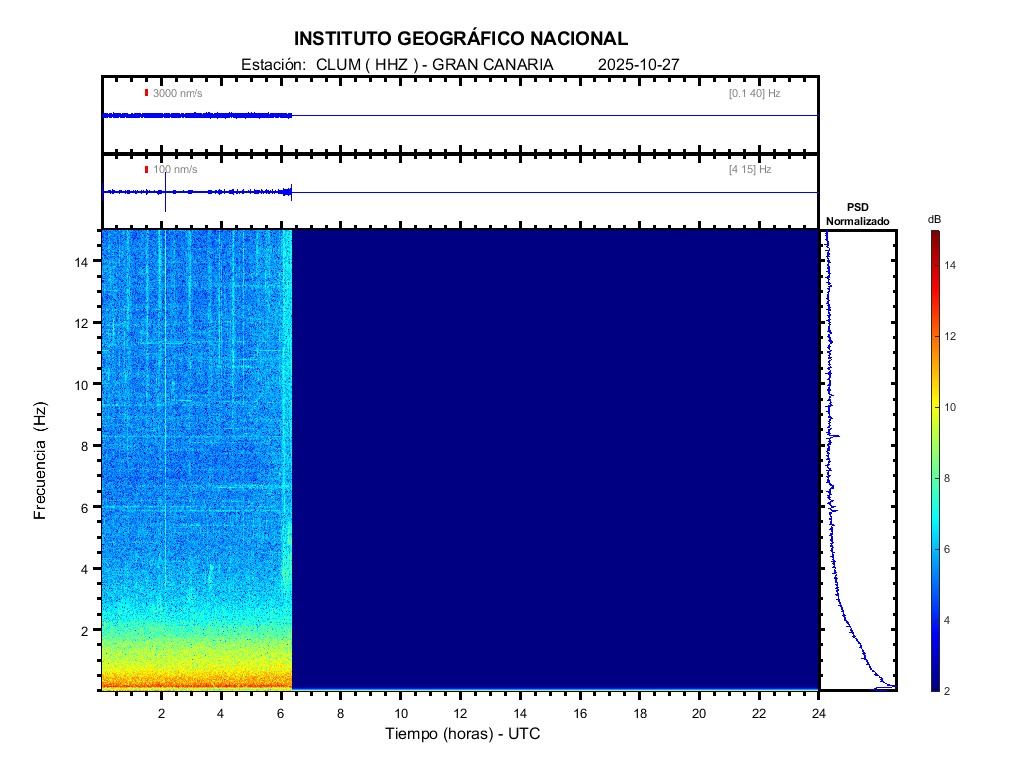Click the Frecuencia (Hz) axis label
The height and width of the screenshot is (768, 1024).
(x=41, y=460)
